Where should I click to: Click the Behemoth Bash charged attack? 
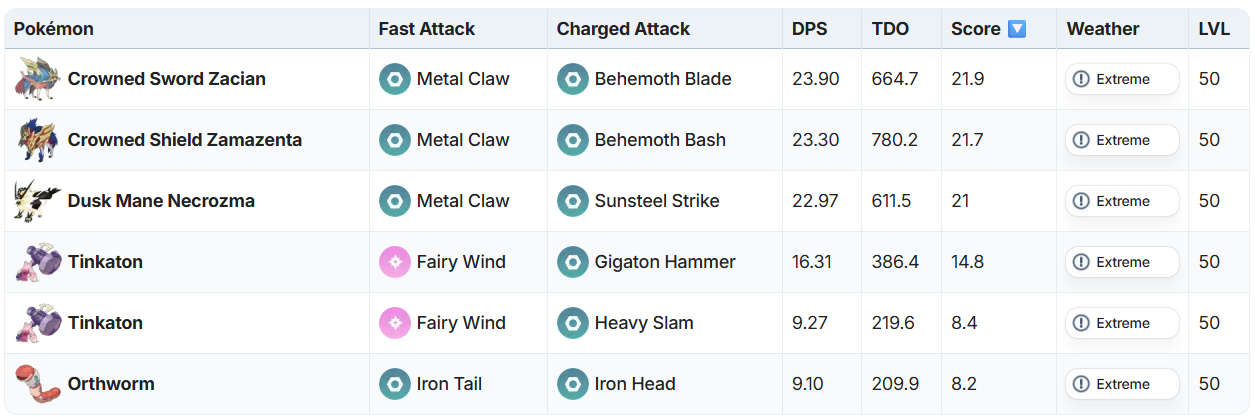click(660, 140)
